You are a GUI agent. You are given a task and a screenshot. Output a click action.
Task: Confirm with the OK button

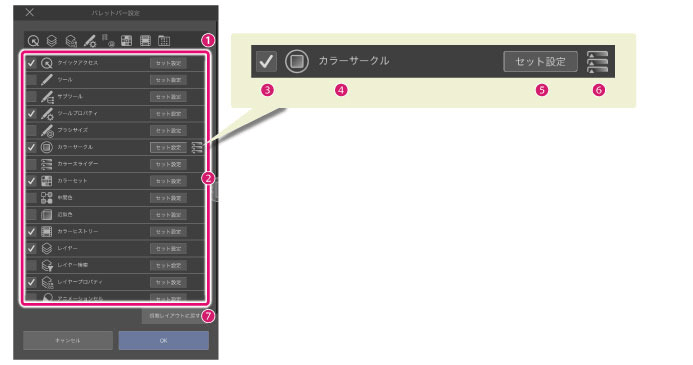pyautogui.click(x=164, y=341)
